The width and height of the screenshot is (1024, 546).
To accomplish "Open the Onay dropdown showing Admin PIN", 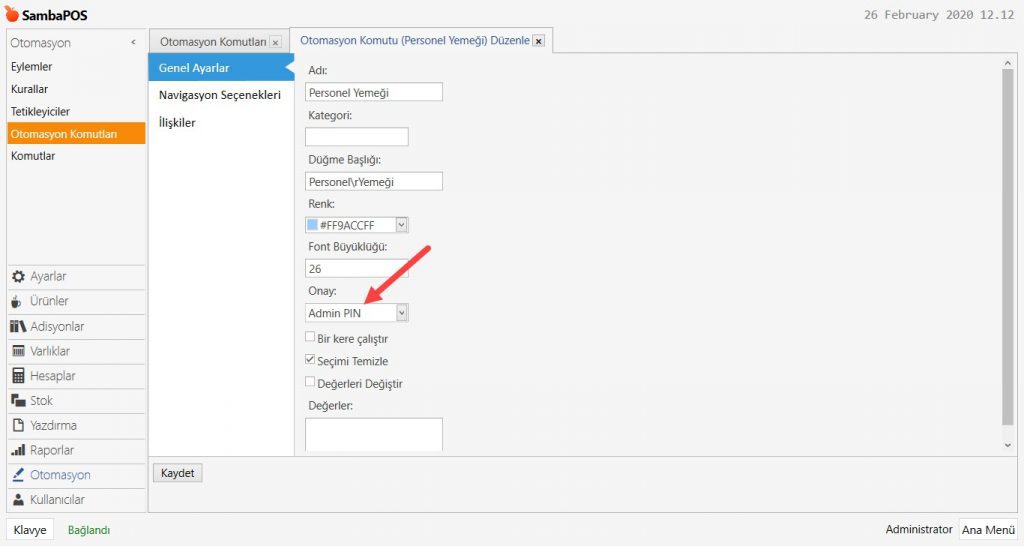I will coord(402,313).
